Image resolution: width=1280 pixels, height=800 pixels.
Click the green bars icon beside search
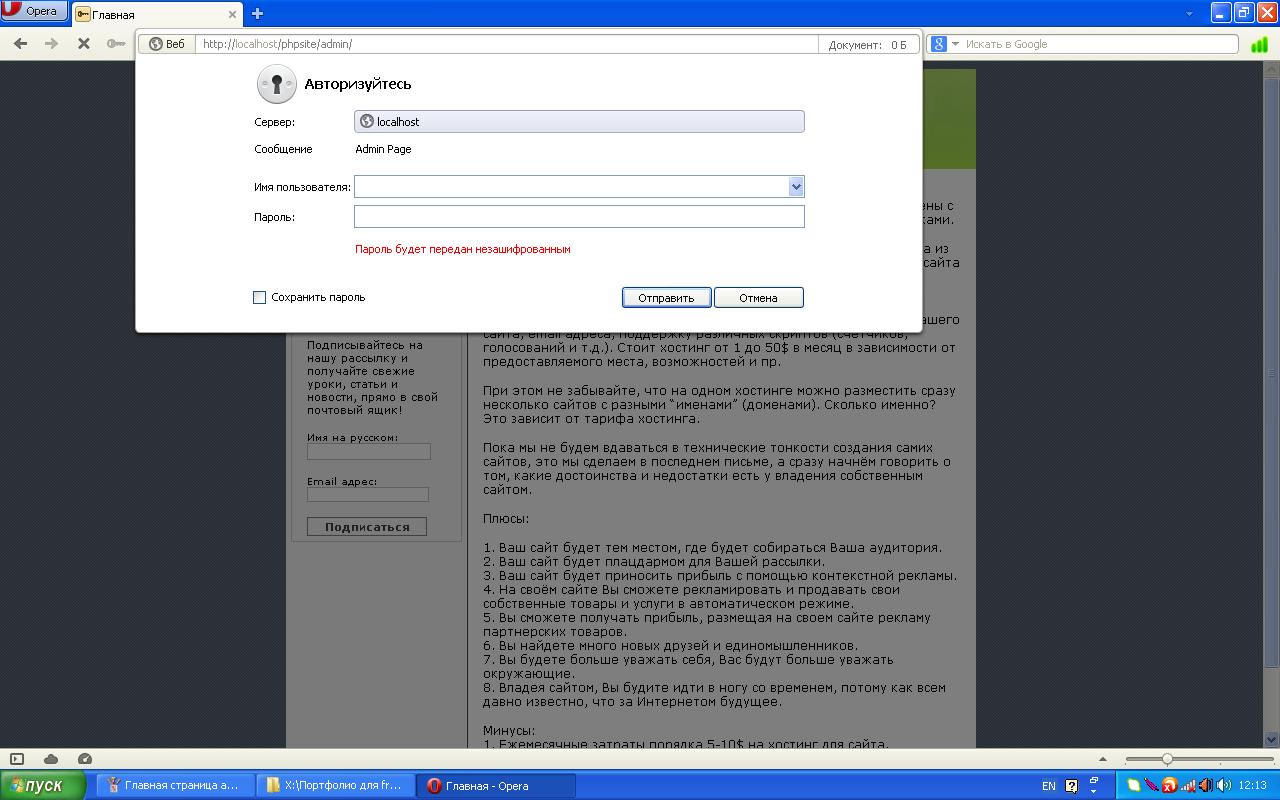[x=1259, y=44]
